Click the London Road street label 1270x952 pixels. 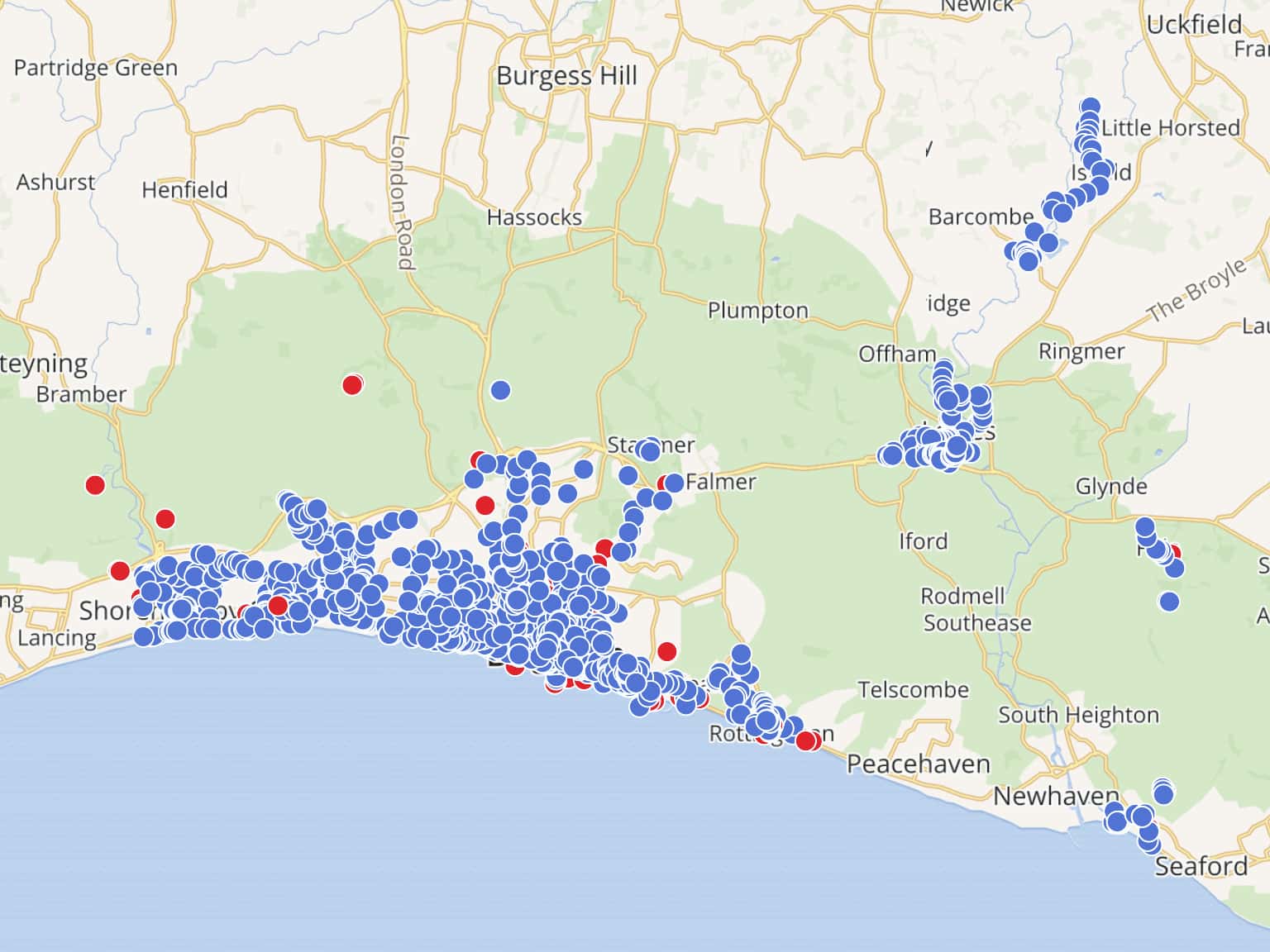pos(402,203)
